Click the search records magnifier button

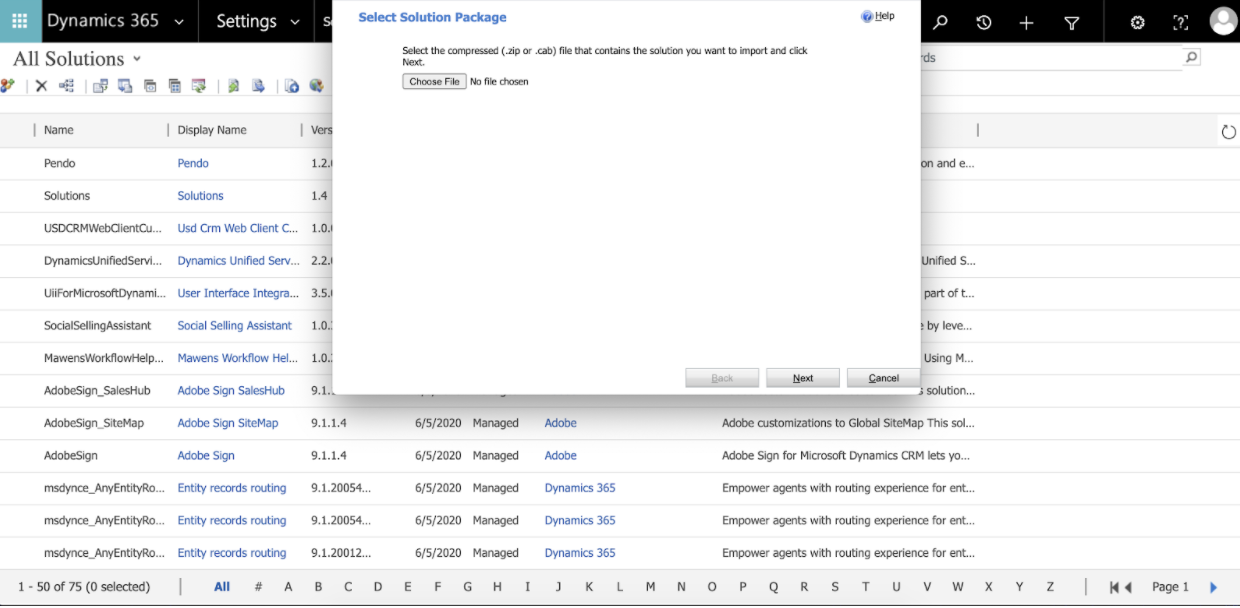click(x=1191, y=58)
